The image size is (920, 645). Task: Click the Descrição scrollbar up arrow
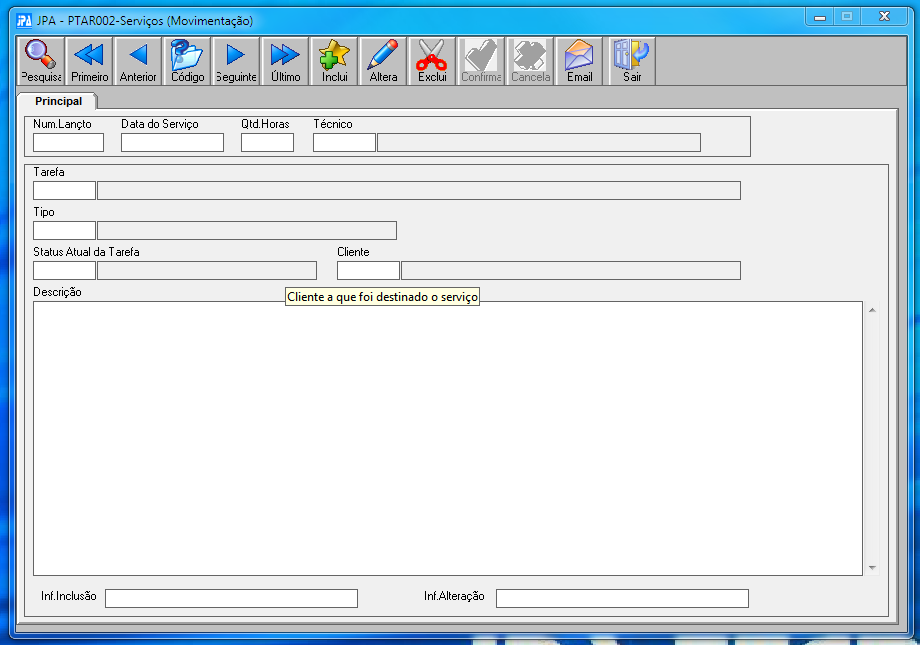click(872, 310)
